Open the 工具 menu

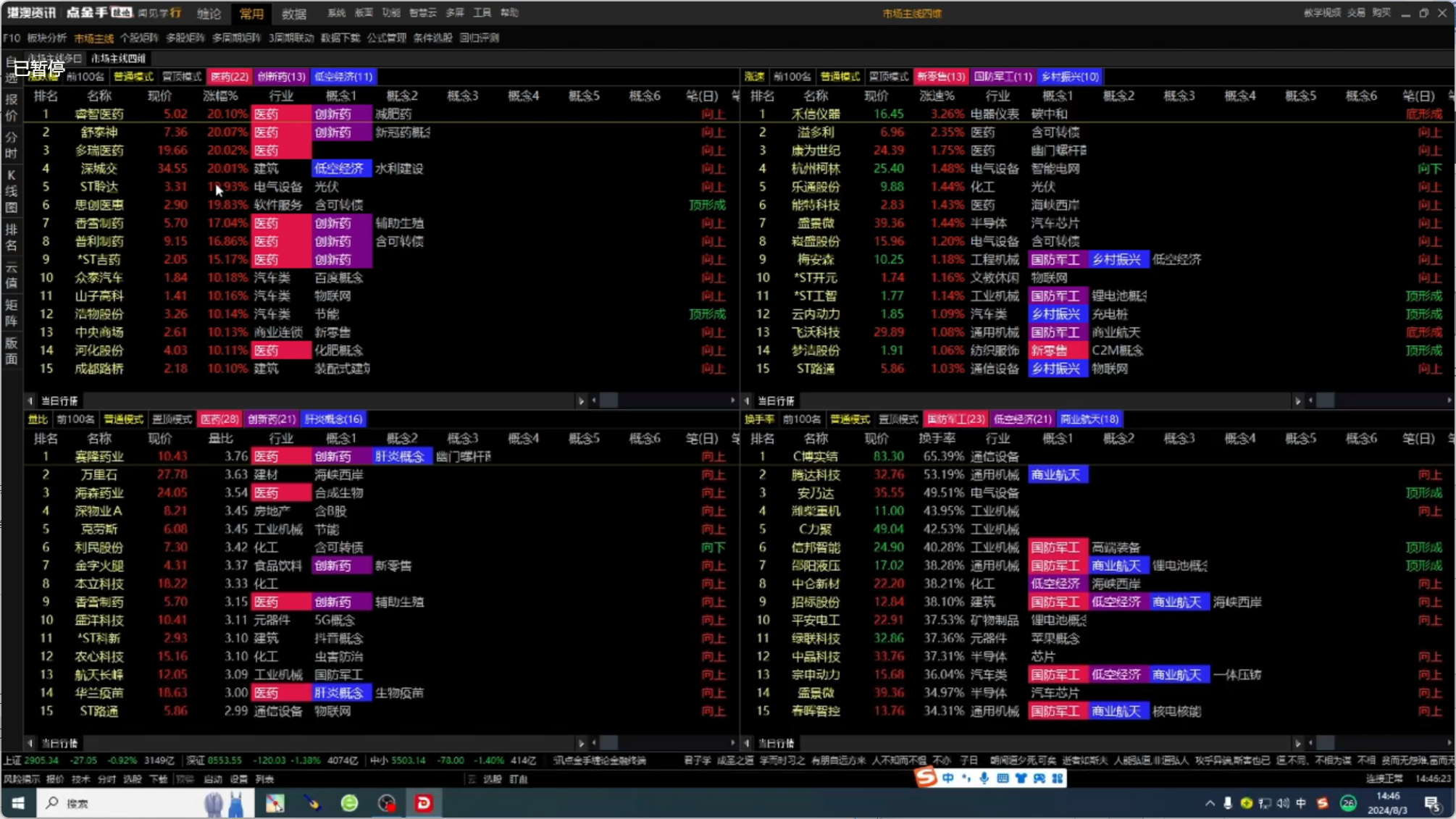[x=482, y=13]
